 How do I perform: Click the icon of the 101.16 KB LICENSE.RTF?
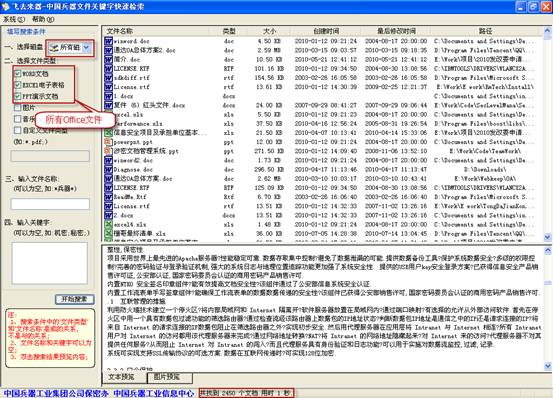pos(108,69)
